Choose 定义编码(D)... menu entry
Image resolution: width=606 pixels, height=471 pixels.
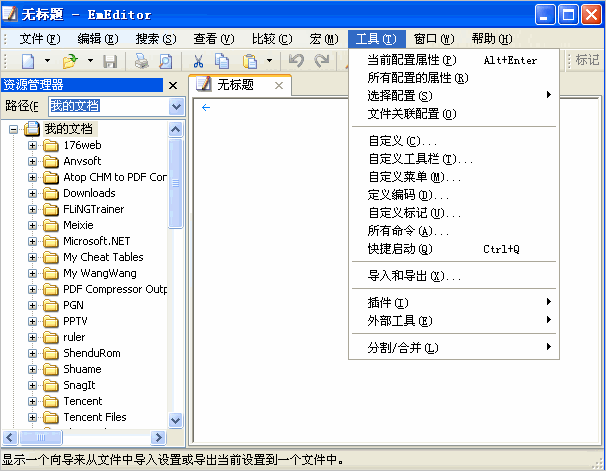click(x=454, y=195)
